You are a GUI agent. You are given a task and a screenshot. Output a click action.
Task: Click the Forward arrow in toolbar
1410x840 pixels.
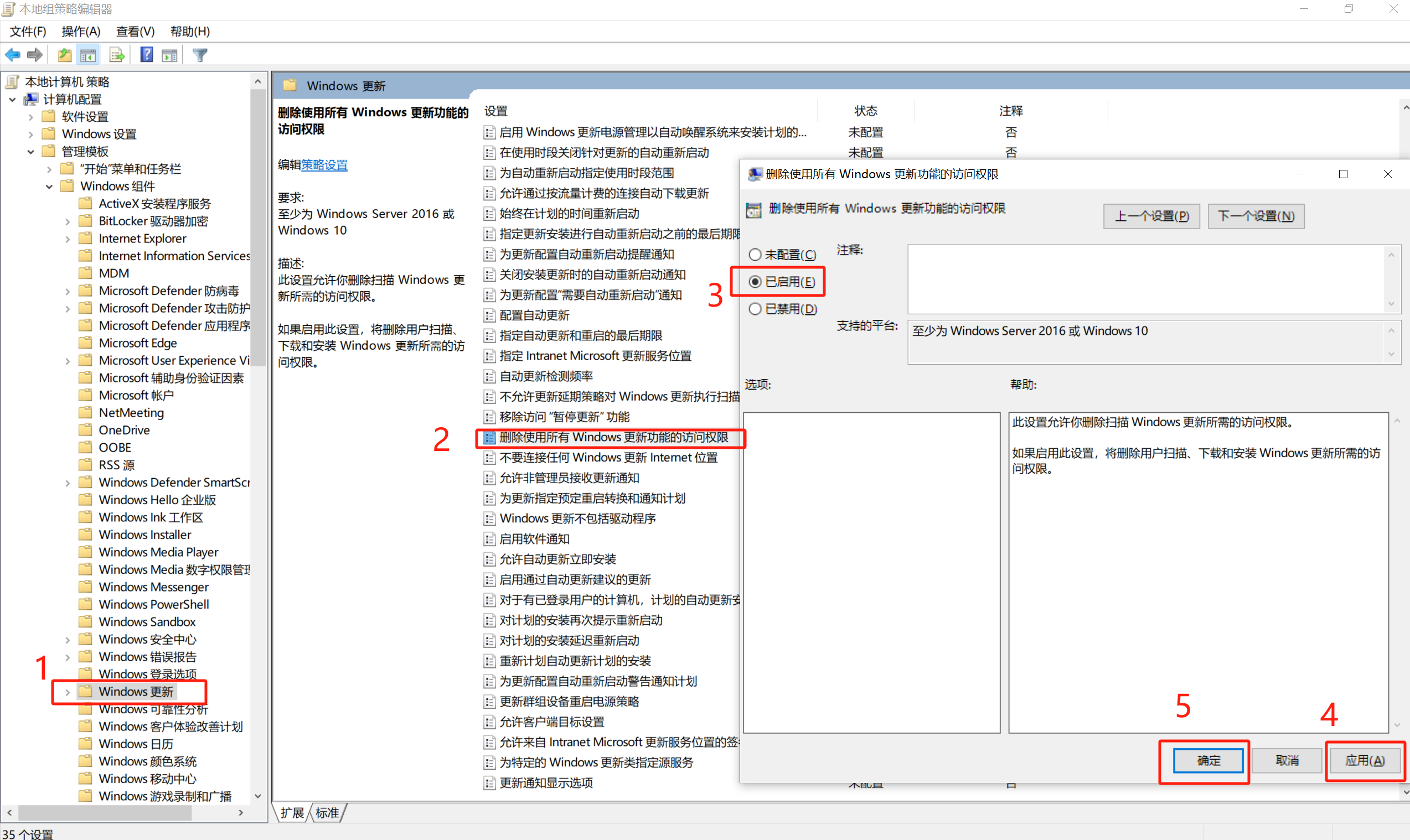[35, 55]
